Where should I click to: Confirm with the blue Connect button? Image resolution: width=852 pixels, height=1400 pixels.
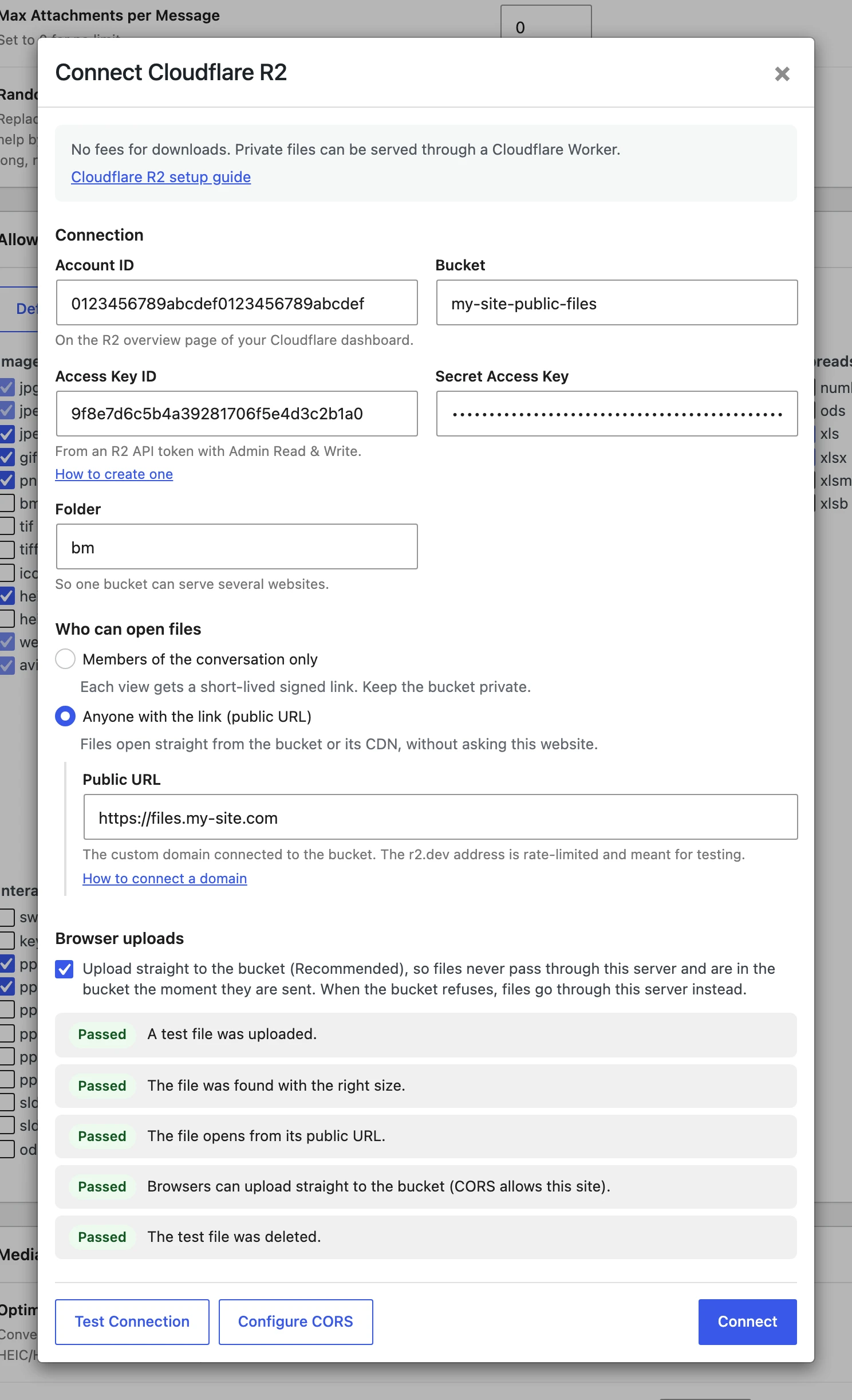tap(747, 1322)
